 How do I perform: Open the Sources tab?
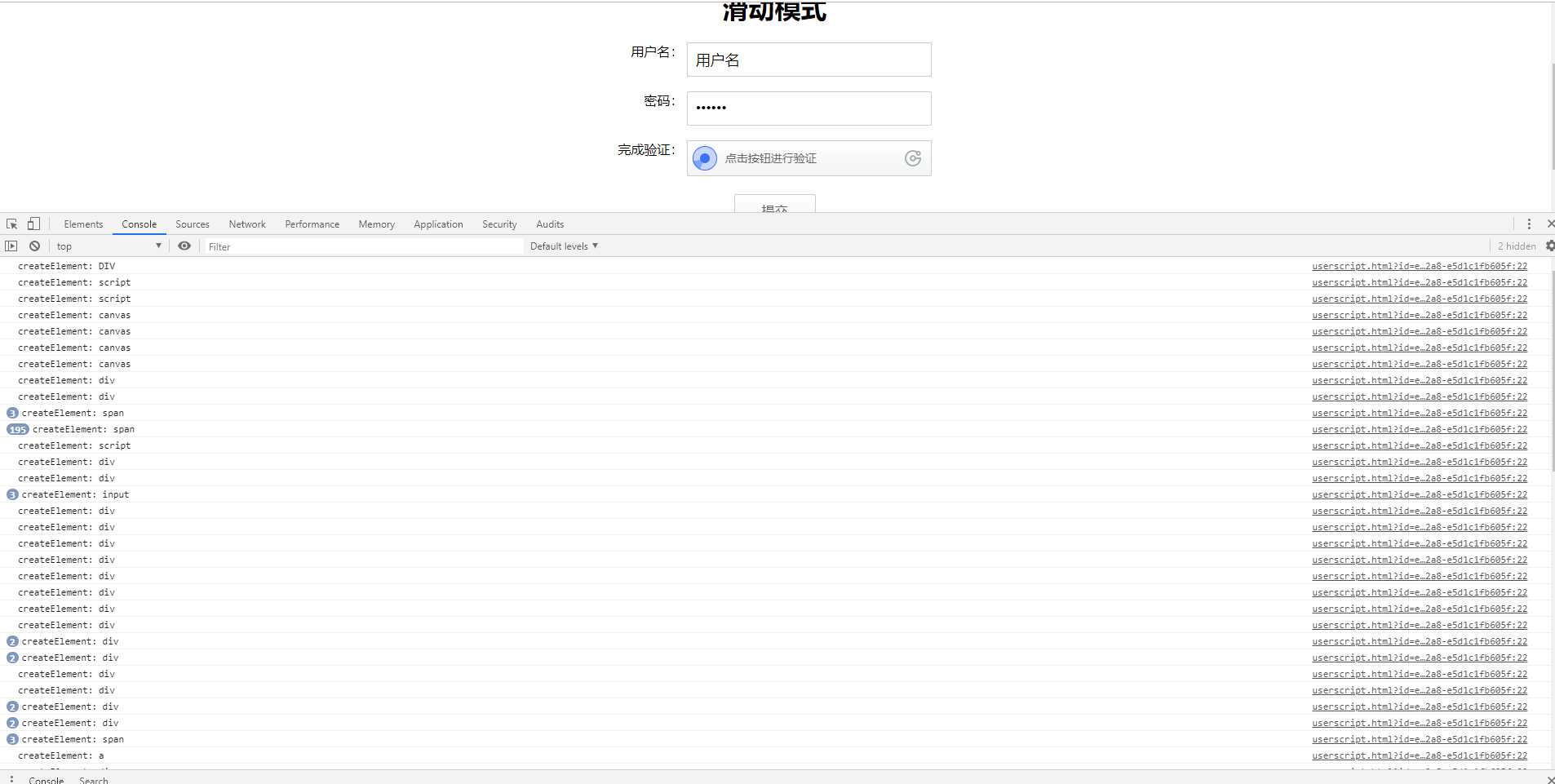[193, 224]
